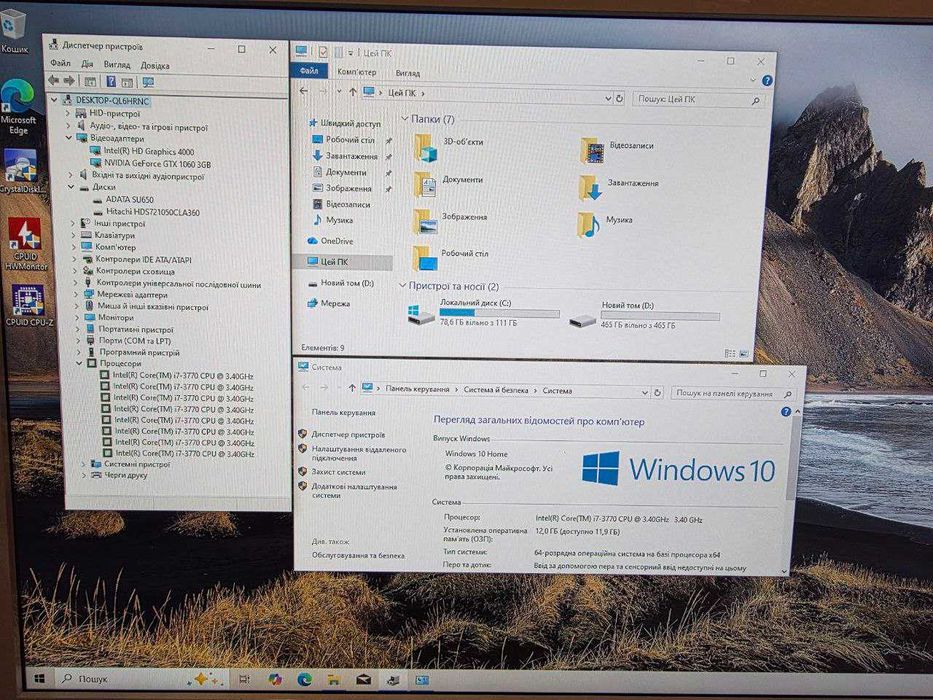Select Локальний диск (C:) drive
The image size is (933, 700).
483,312
